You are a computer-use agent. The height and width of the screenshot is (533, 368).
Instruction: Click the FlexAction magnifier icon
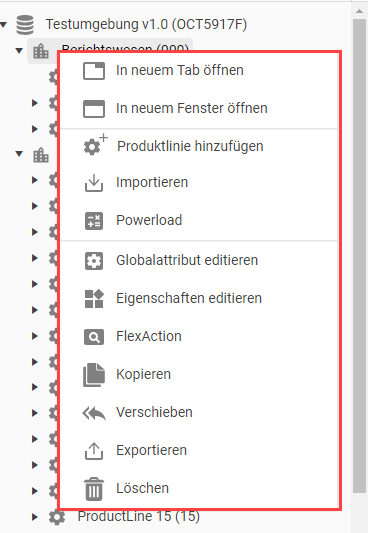click(94, 337)
